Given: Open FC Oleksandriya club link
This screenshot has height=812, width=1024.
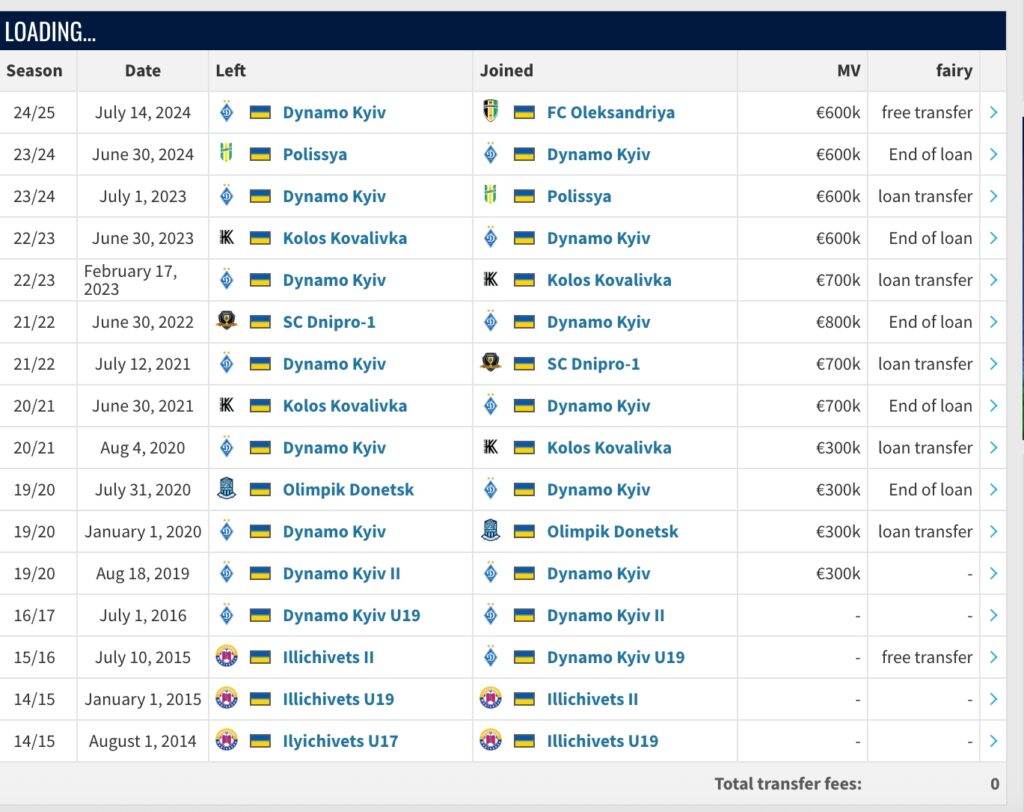Looking at the screenshot, I should click(x=610, y=112).
